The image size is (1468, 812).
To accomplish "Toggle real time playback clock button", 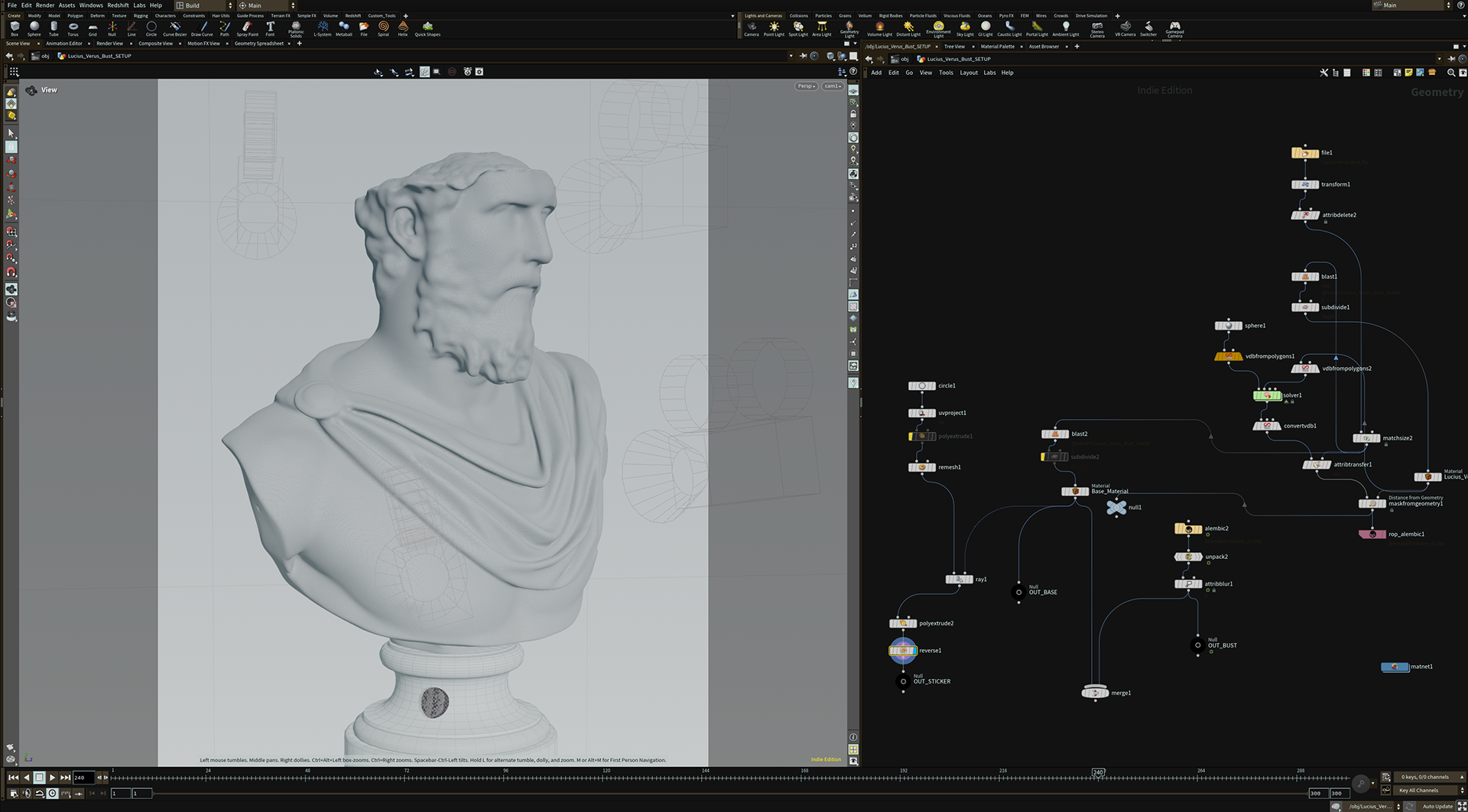I will click(52, 794).
